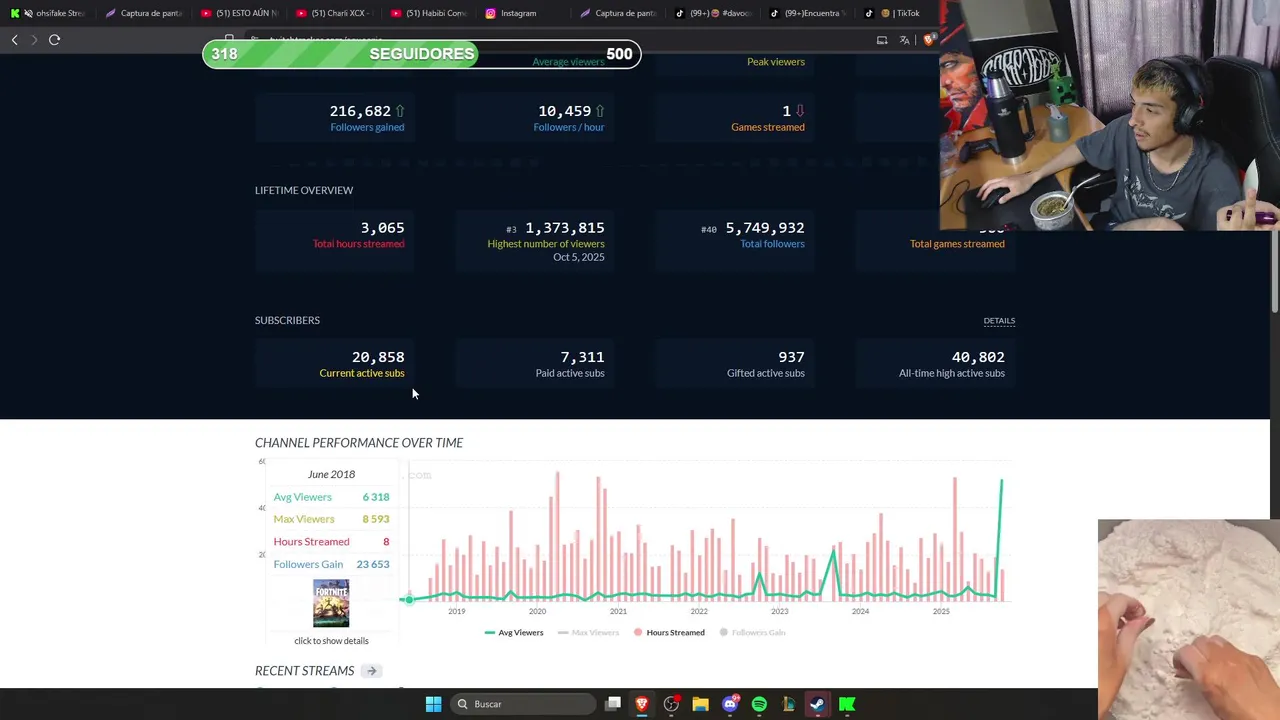Switch to the Habibi YouTube tab
This screenshot has width=1280, height=720.
(x=429, y=13)
